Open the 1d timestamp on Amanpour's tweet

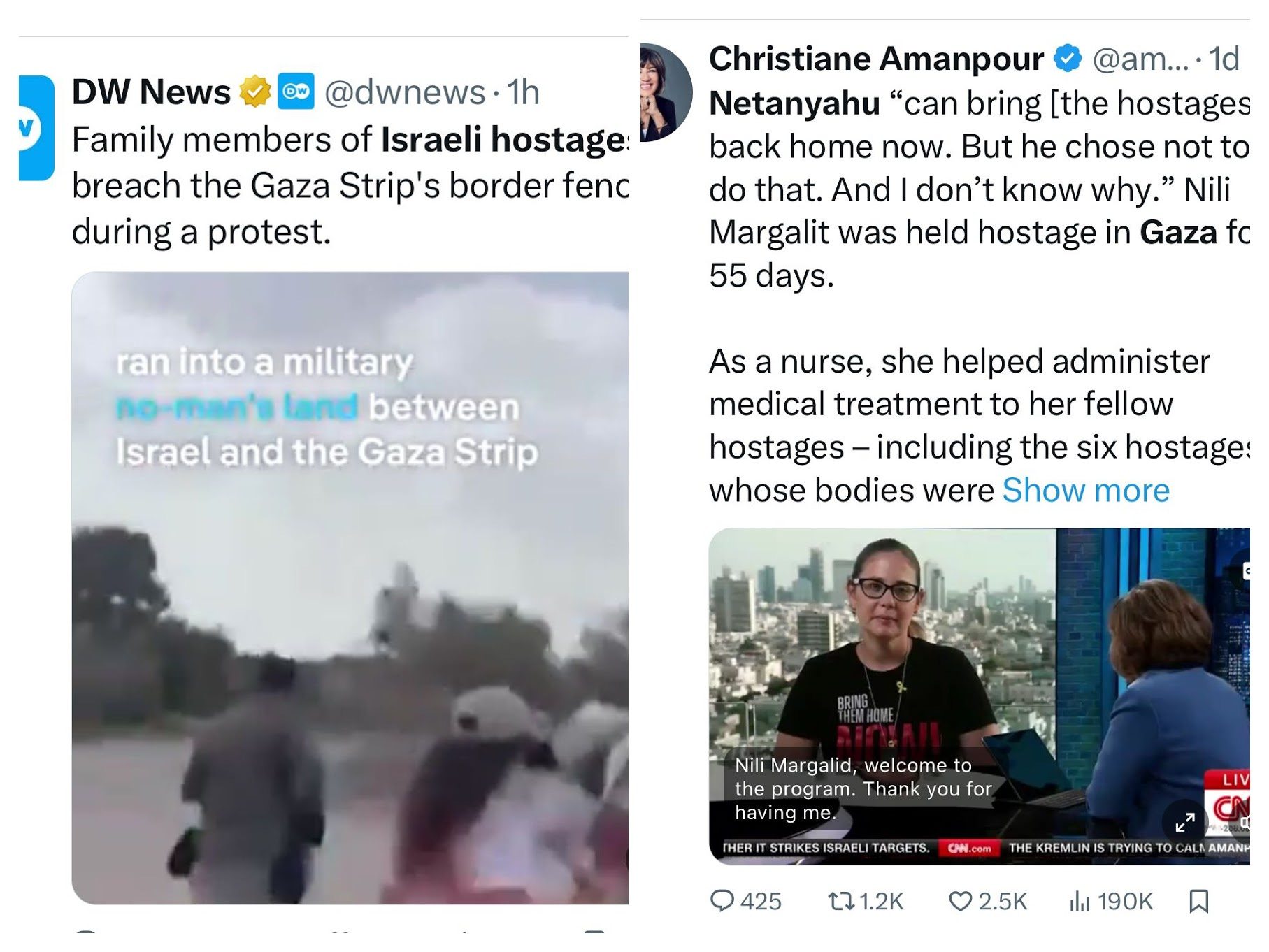1224,59
